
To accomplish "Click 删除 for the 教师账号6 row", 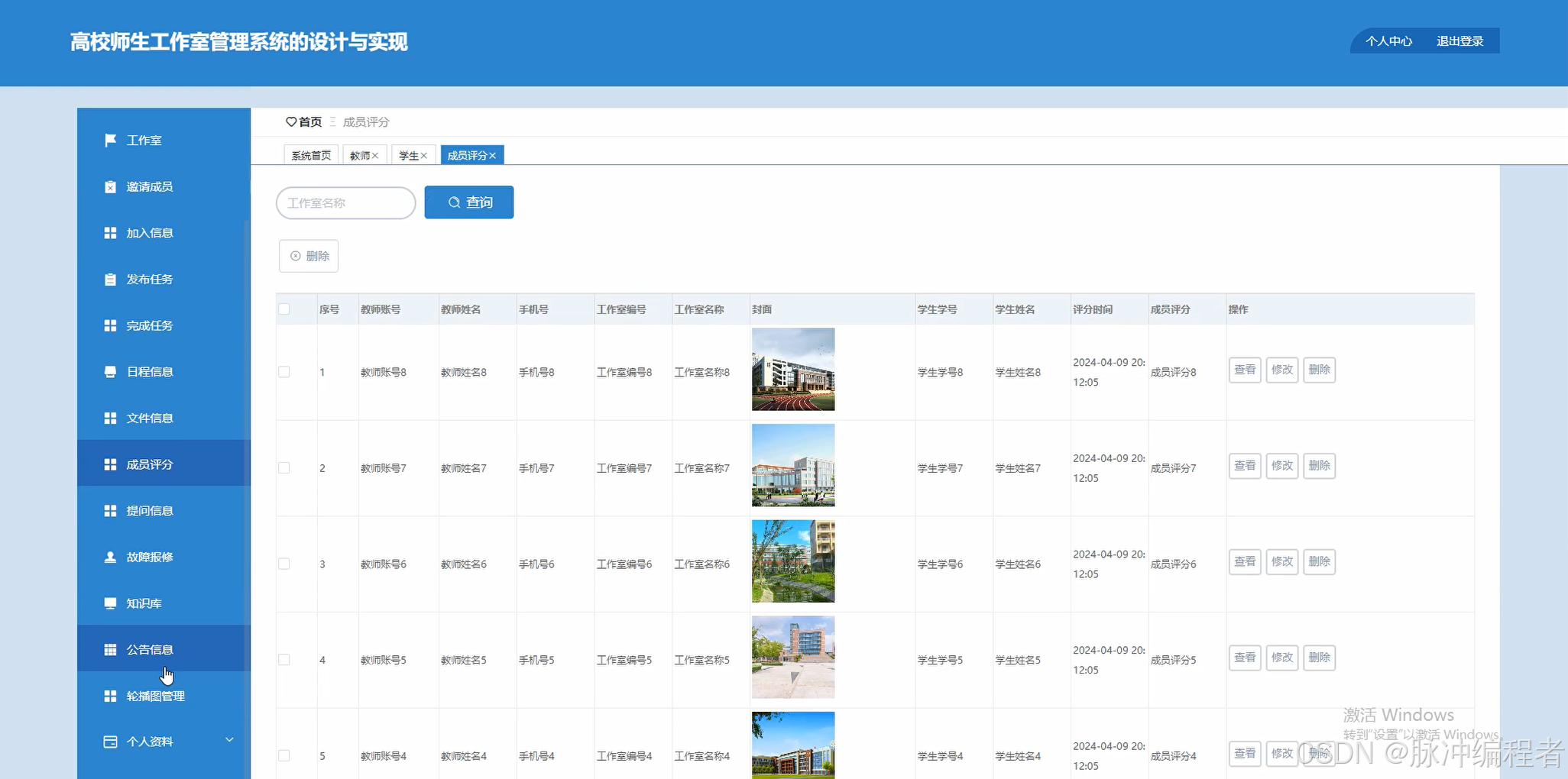I will [1319, 561].
